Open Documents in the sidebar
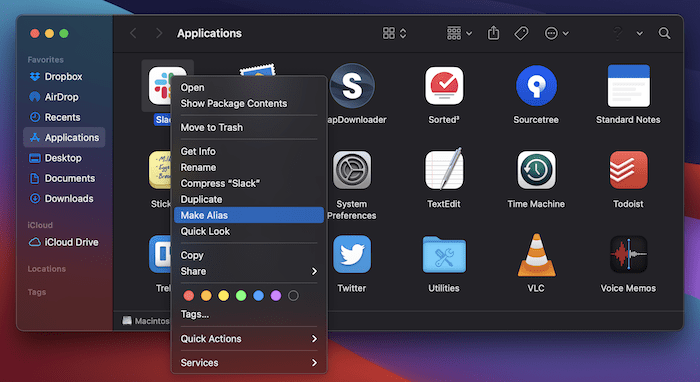This screenshot has width=700, height=382. 64,178
